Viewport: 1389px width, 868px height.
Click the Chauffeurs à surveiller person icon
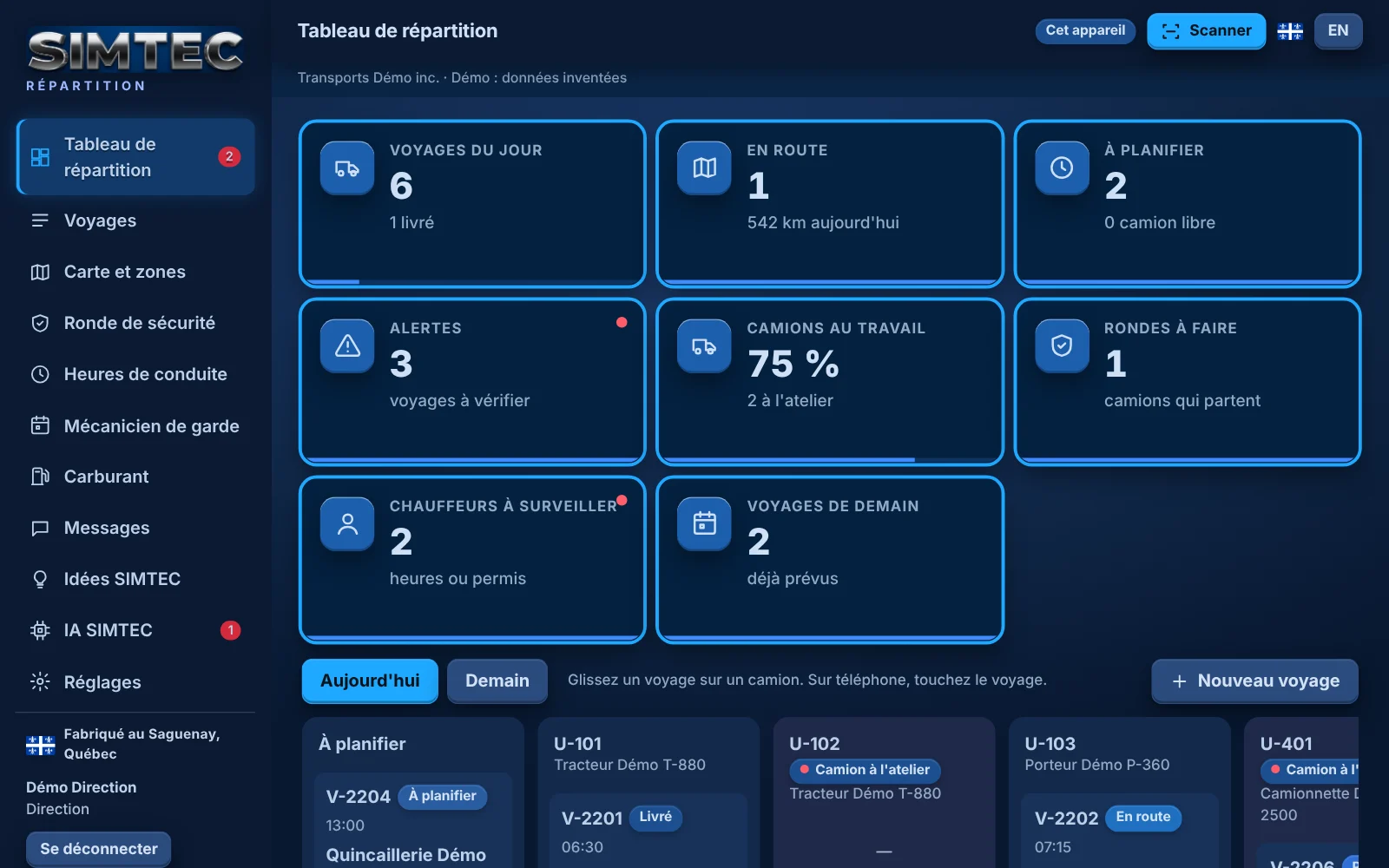coord(347,524)
